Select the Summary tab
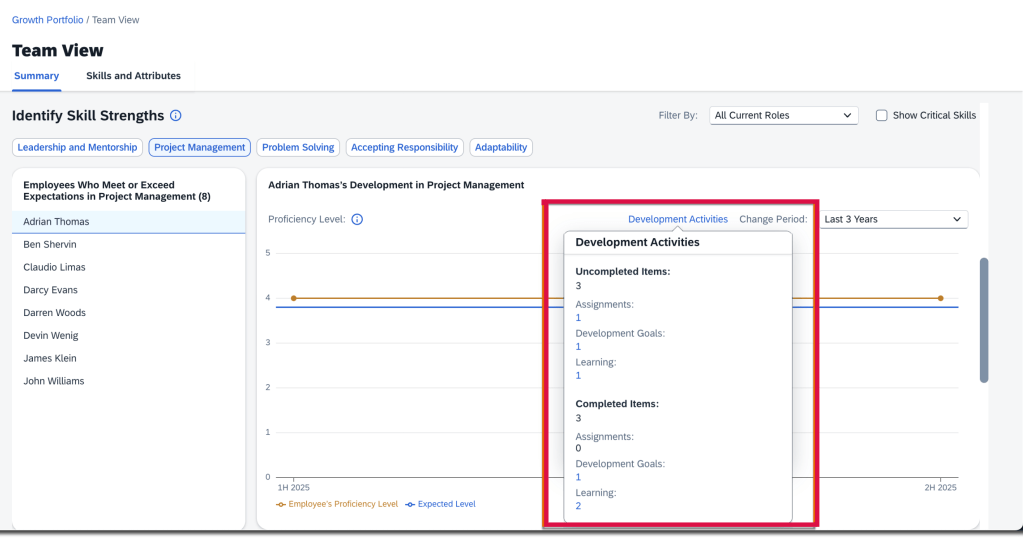1023x542 pixels. (36, 76)
